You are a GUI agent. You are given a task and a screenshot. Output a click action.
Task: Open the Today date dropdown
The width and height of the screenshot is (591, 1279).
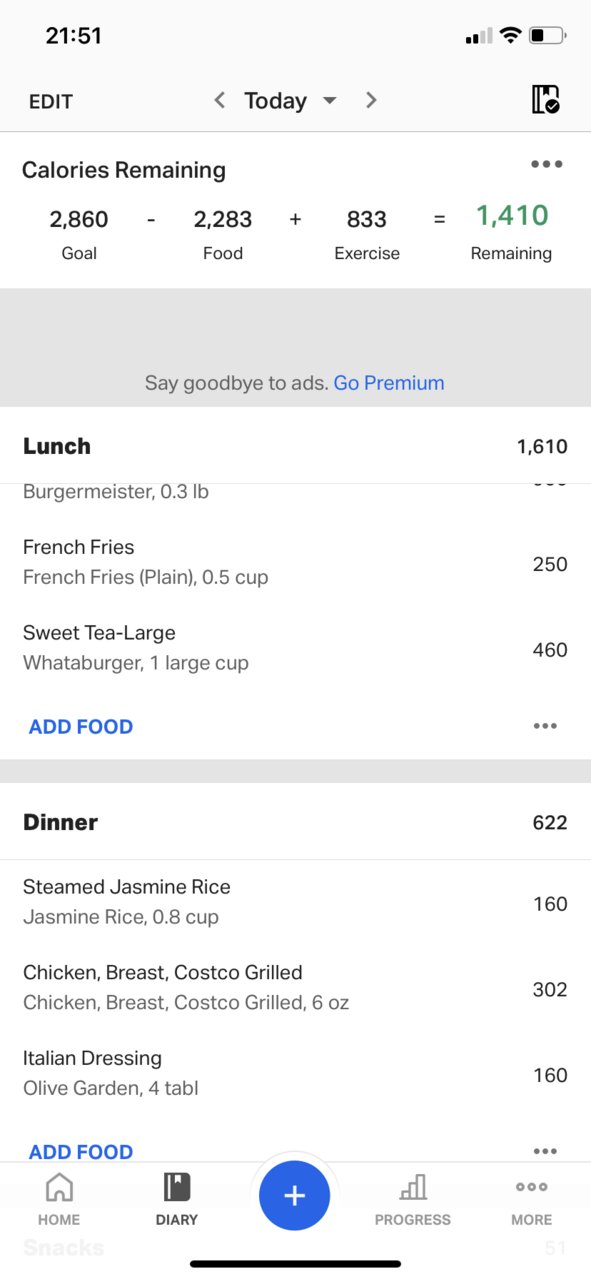291,101
